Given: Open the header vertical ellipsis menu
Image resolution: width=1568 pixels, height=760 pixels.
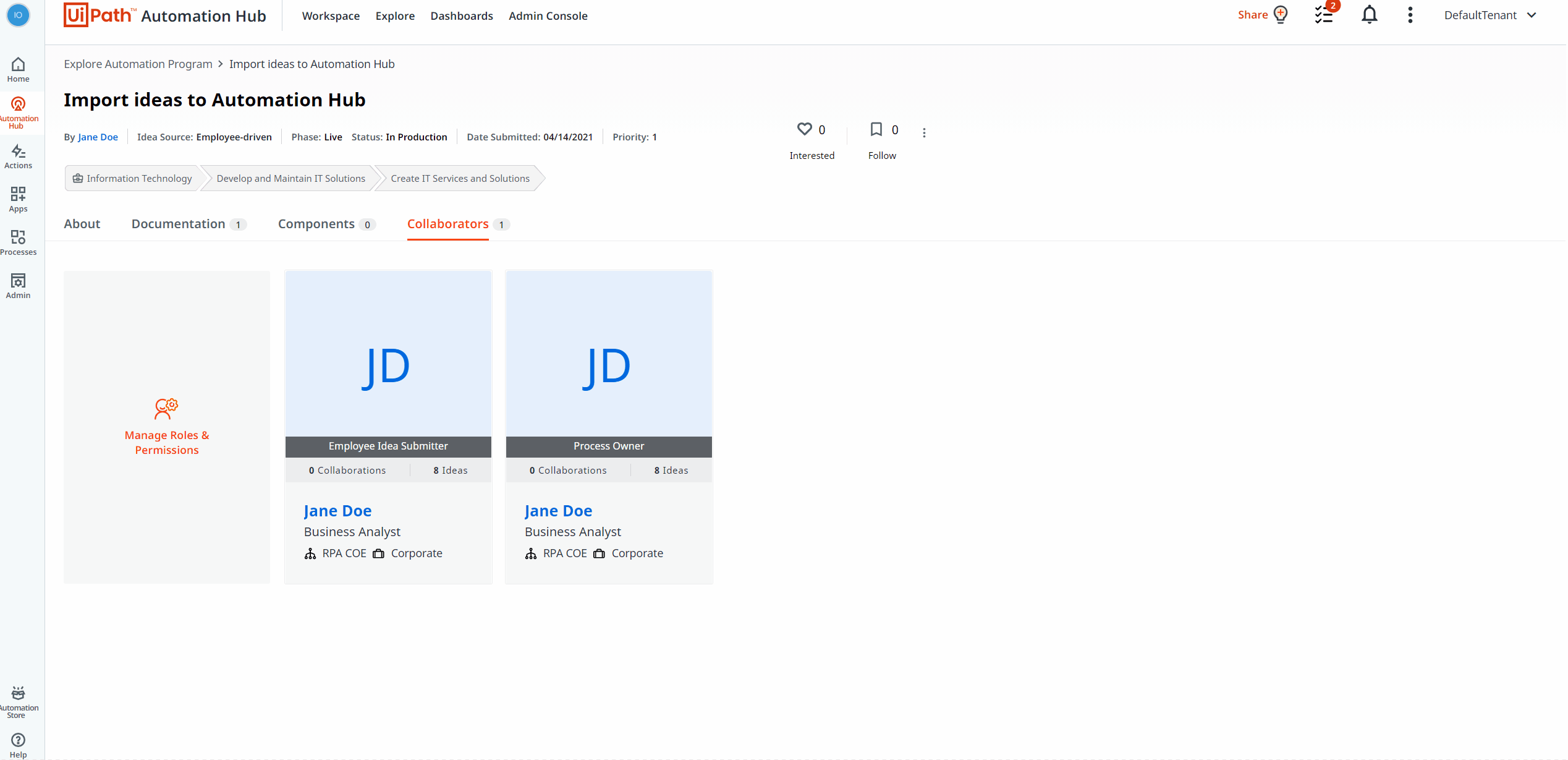Looking at the screenshot, I should (x=1410, y=15).
